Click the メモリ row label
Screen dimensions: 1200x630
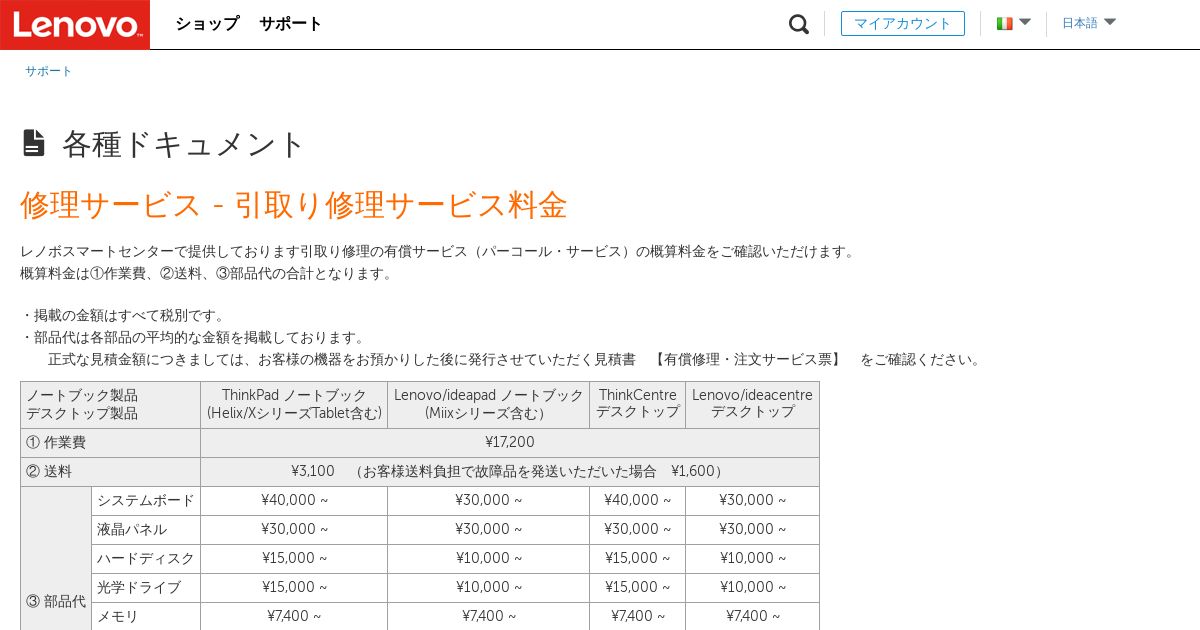point(146,616)
